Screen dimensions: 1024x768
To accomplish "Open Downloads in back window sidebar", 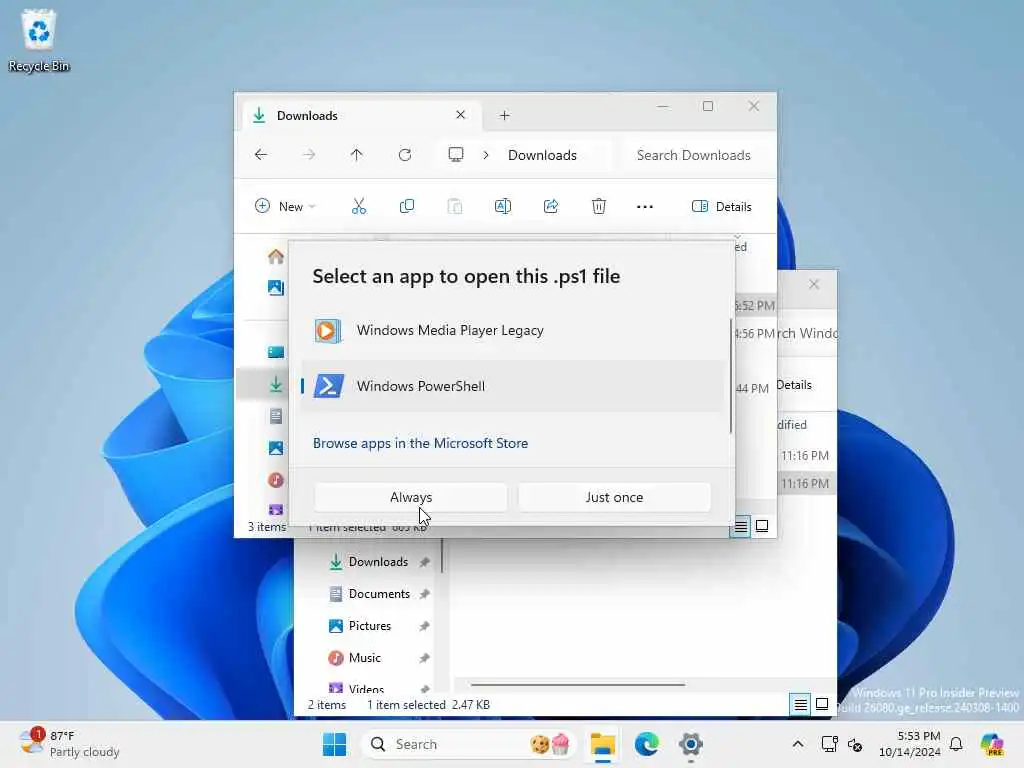I will 378,562.
